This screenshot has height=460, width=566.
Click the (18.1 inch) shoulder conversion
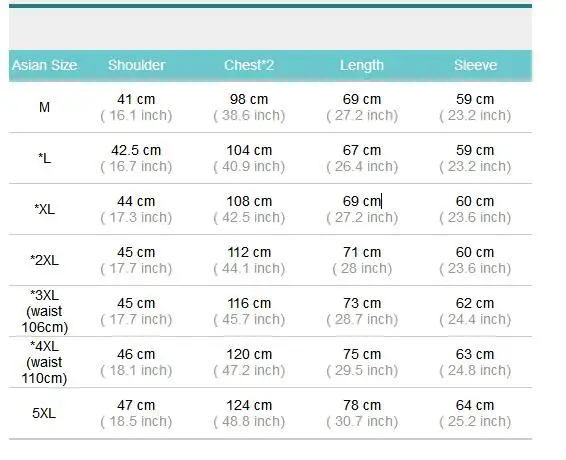coord(136,370)
